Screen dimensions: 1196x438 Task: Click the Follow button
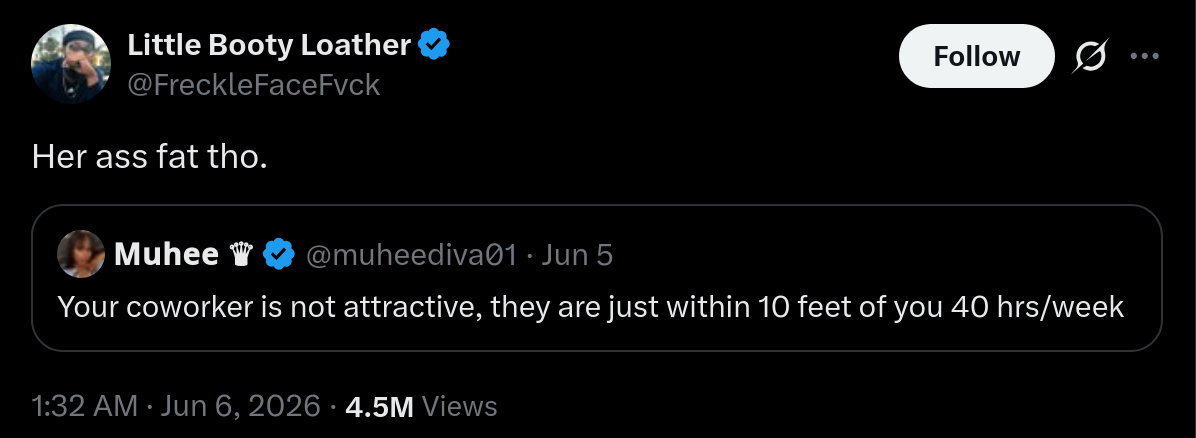click(x=976, y=56)
